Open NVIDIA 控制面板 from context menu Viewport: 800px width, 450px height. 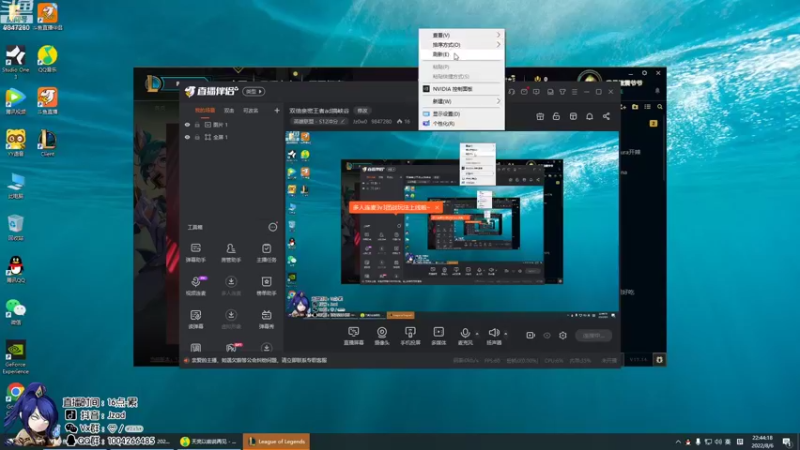462,89
